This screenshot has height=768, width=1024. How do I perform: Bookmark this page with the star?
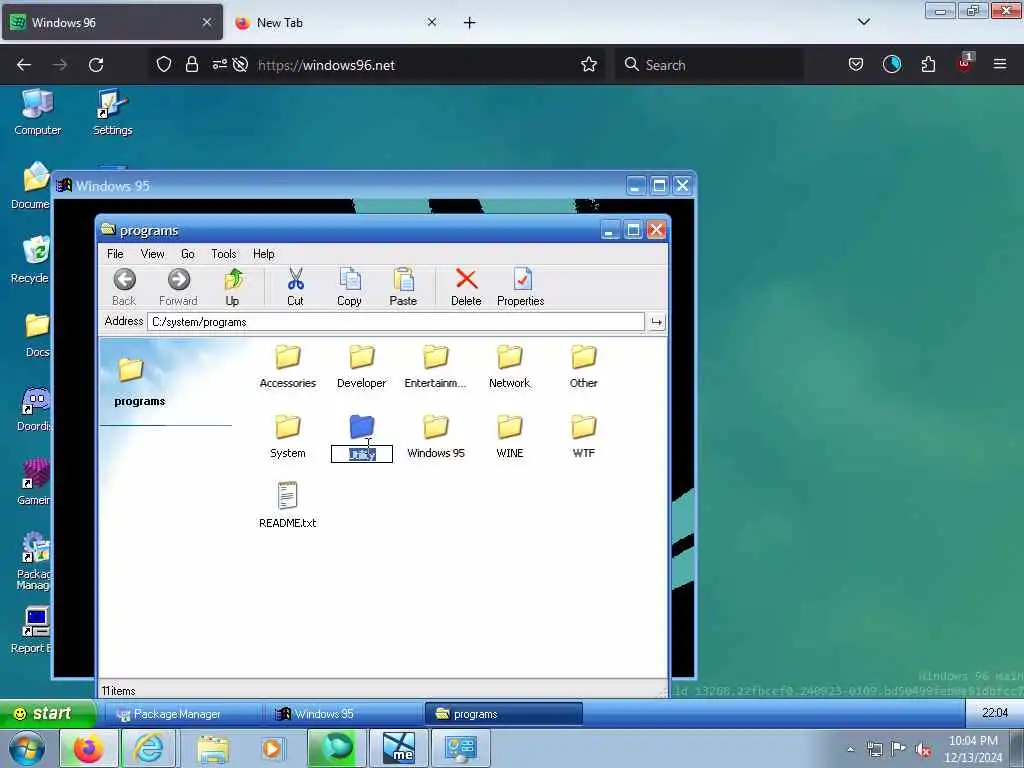pyautogui.click(x=589, y=65)
